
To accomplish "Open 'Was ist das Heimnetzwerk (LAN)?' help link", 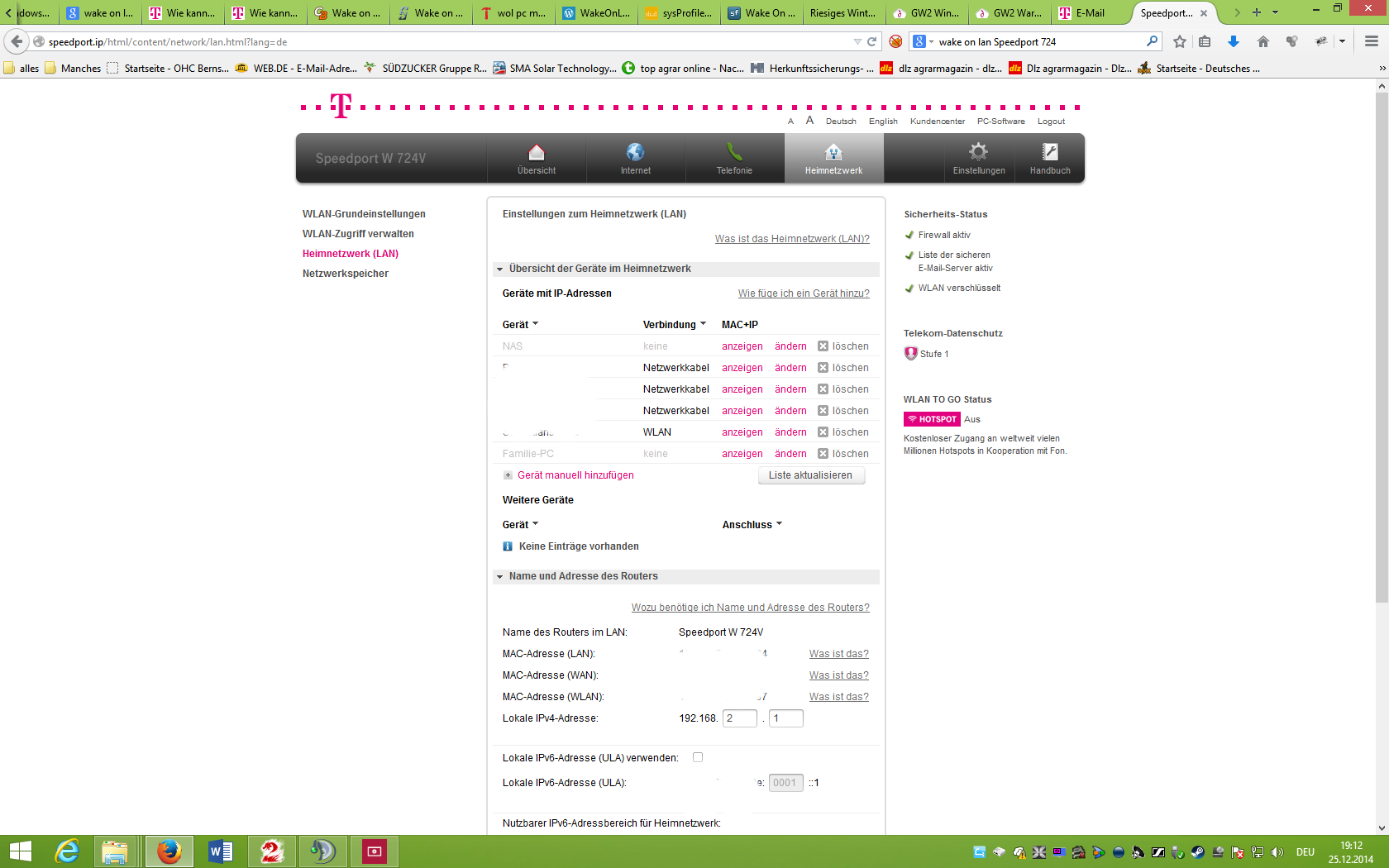I will (792, 239).
